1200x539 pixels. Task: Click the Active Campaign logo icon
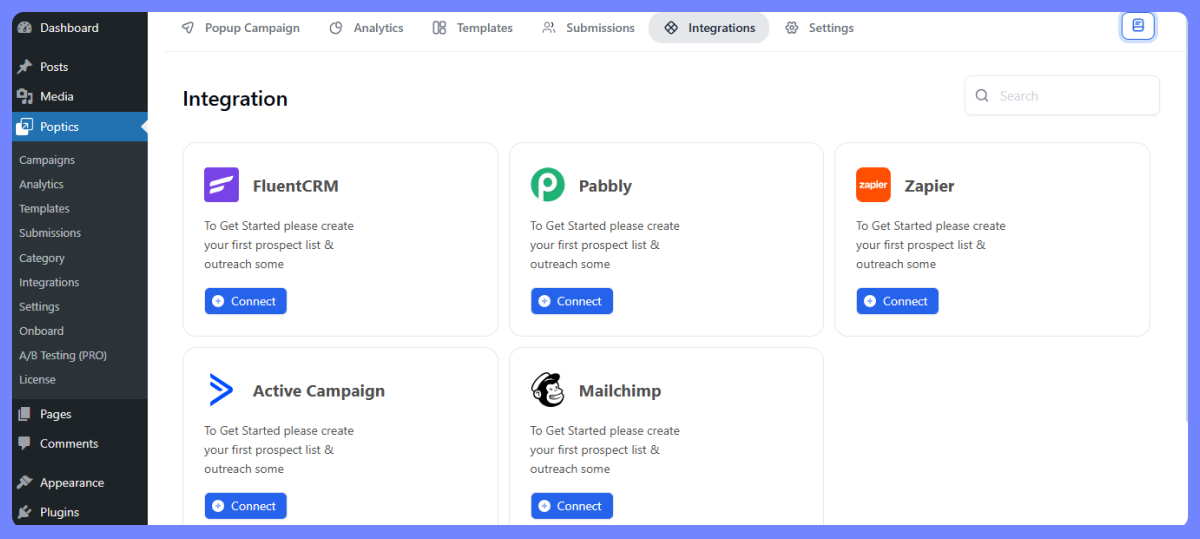click(x=222, y=390)
